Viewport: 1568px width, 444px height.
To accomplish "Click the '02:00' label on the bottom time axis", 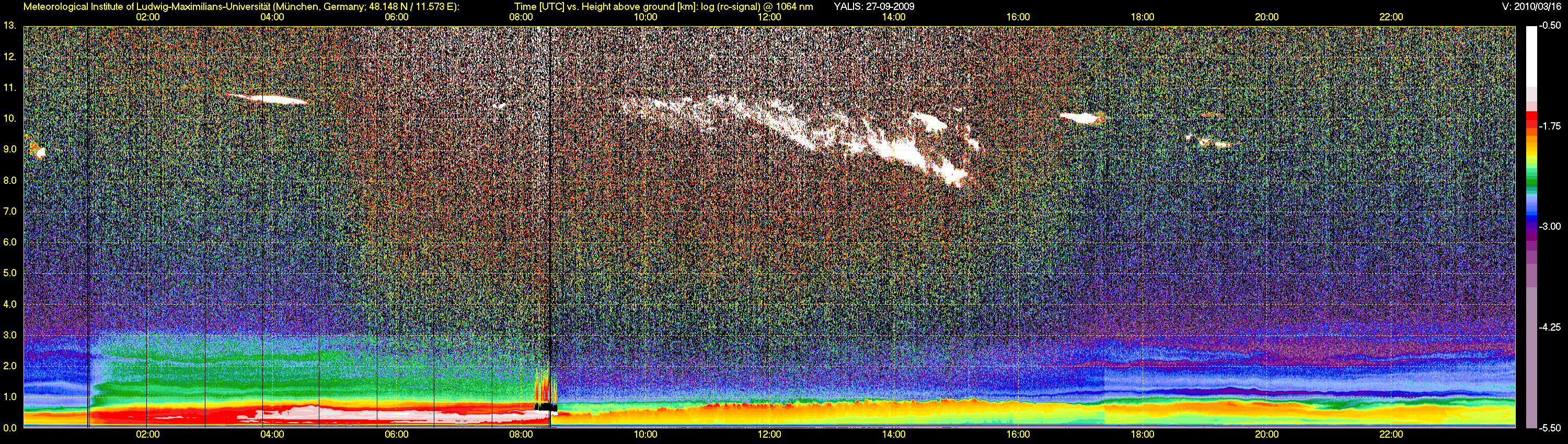I will [x=148, y=434].
